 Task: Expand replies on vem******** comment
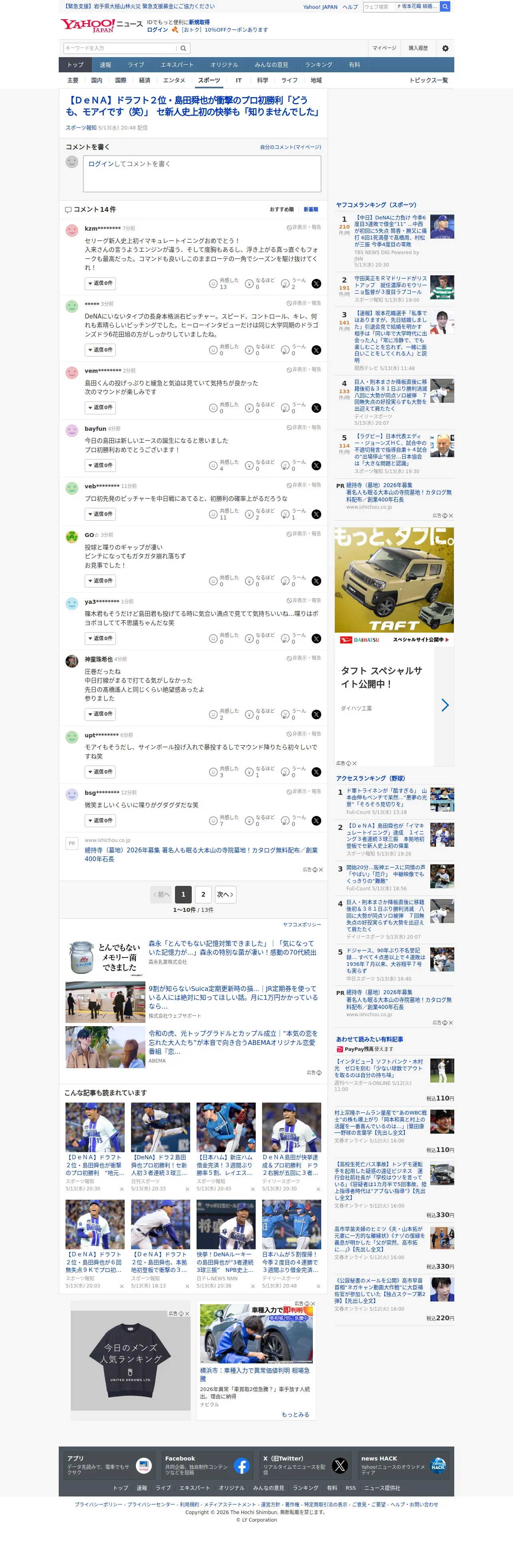click(100, 408)
